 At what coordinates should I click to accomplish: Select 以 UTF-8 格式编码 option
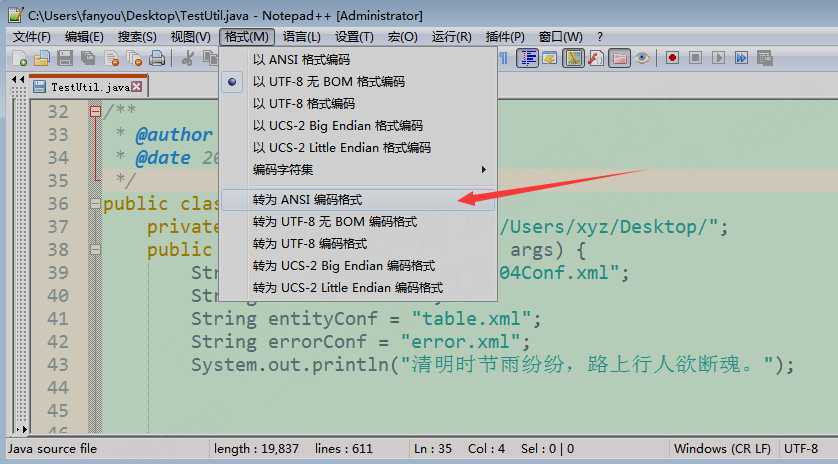[x=358, y=104]
